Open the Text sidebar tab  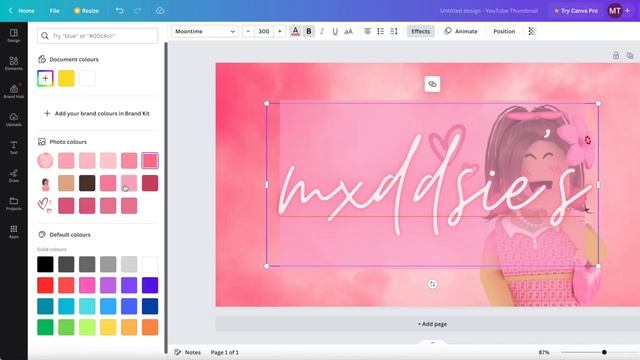[13, 147]
